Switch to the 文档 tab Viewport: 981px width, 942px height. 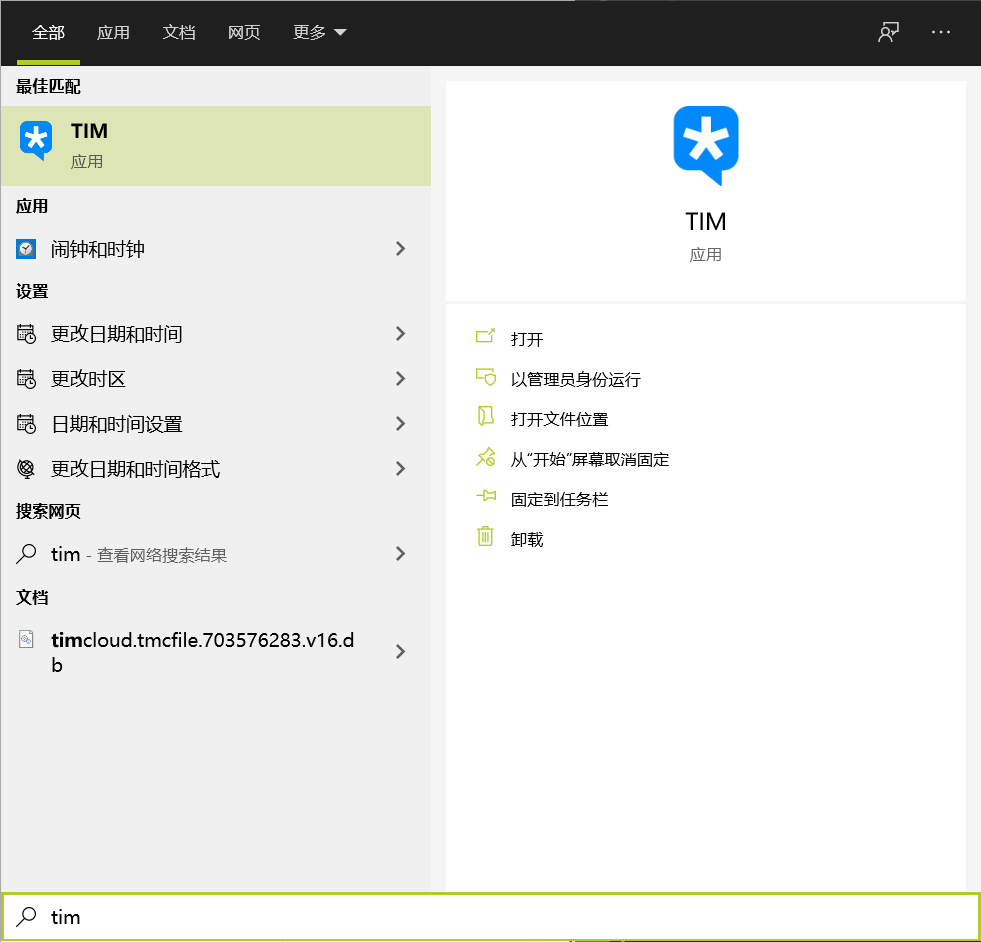click(178, 33)
